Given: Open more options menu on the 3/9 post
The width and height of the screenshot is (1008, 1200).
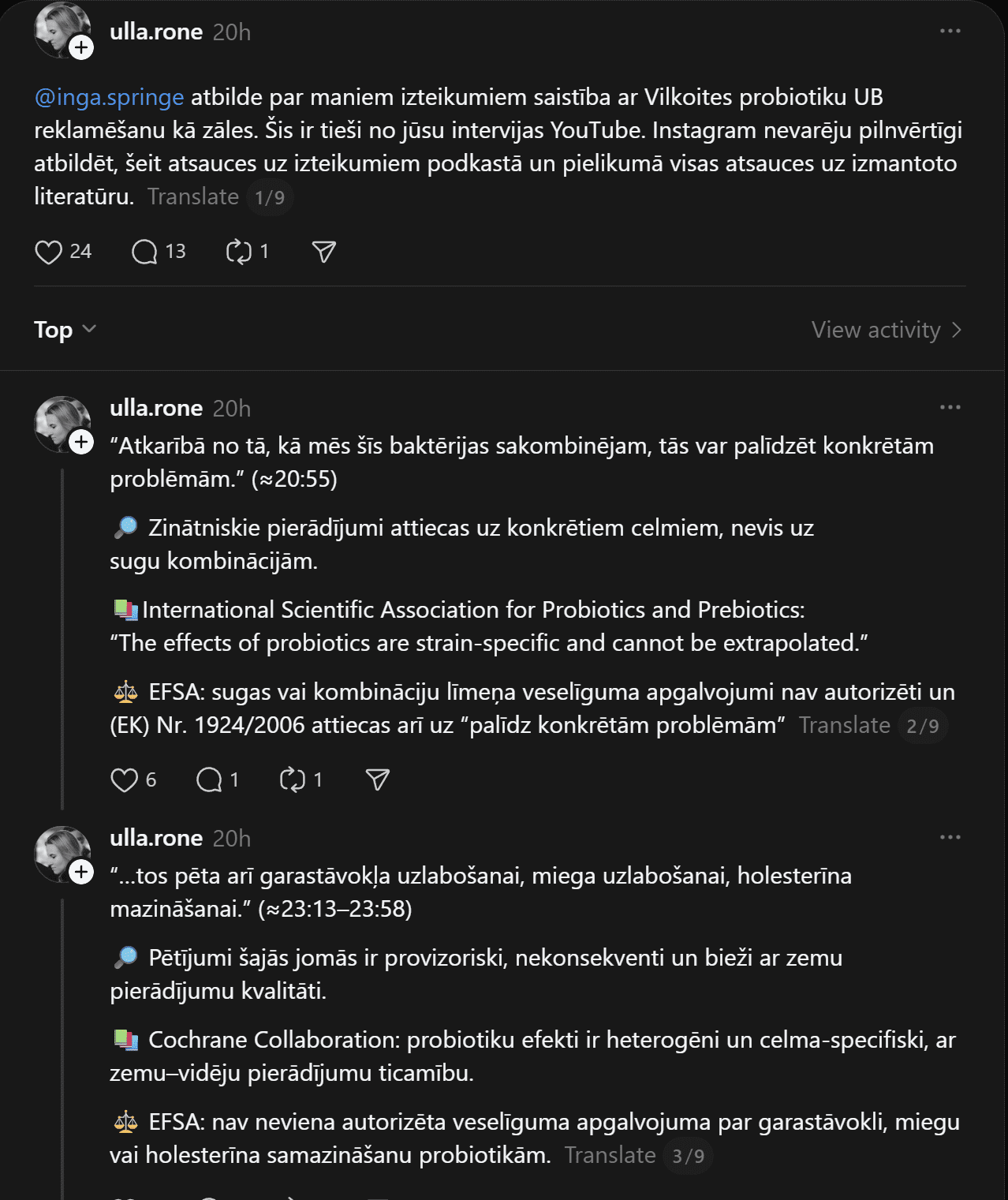Looking at the screenshot, I should pyautogui.click(x=950, y=837).
